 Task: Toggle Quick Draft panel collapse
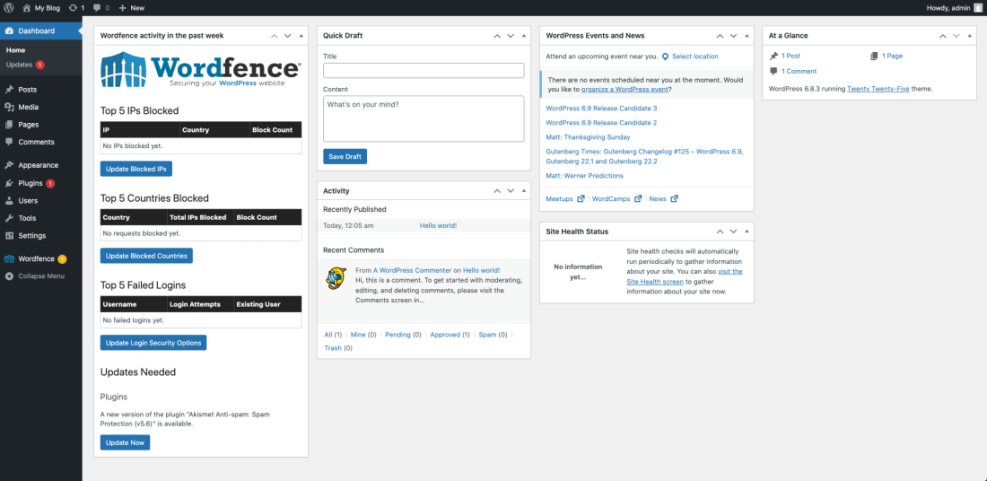coord(524,36)
